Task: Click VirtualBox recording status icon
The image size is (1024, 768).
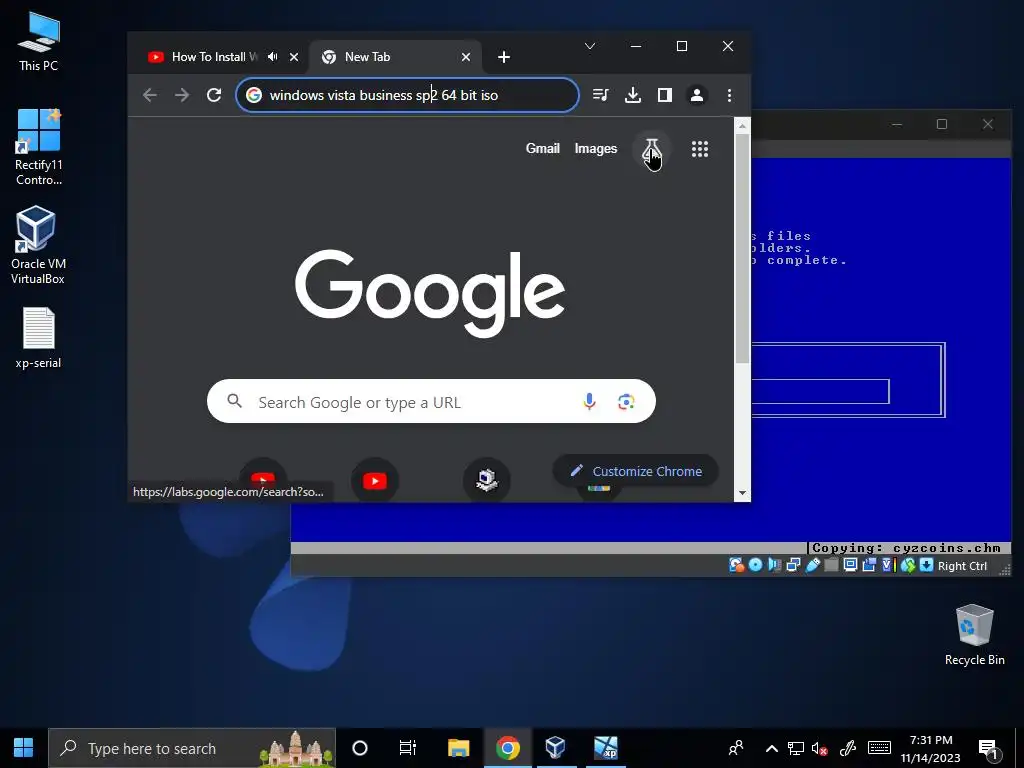Action: [x=869, y=566]
